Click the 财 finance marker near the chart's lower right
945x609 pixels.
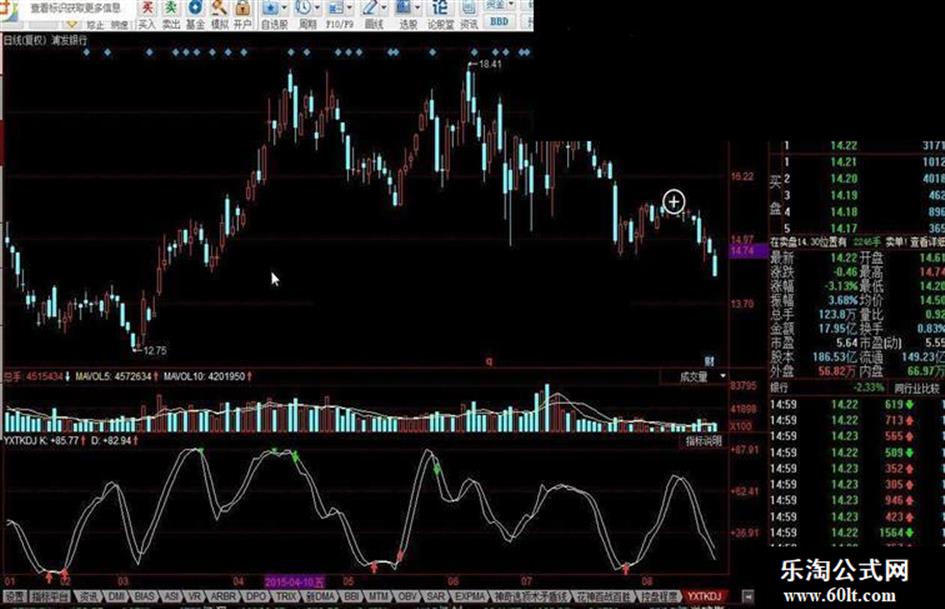tap(709, 361)
